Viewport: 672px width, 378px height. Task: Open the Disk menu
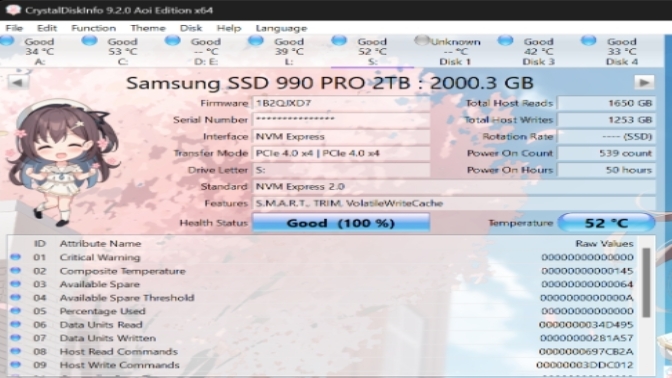tap(191, 28)
